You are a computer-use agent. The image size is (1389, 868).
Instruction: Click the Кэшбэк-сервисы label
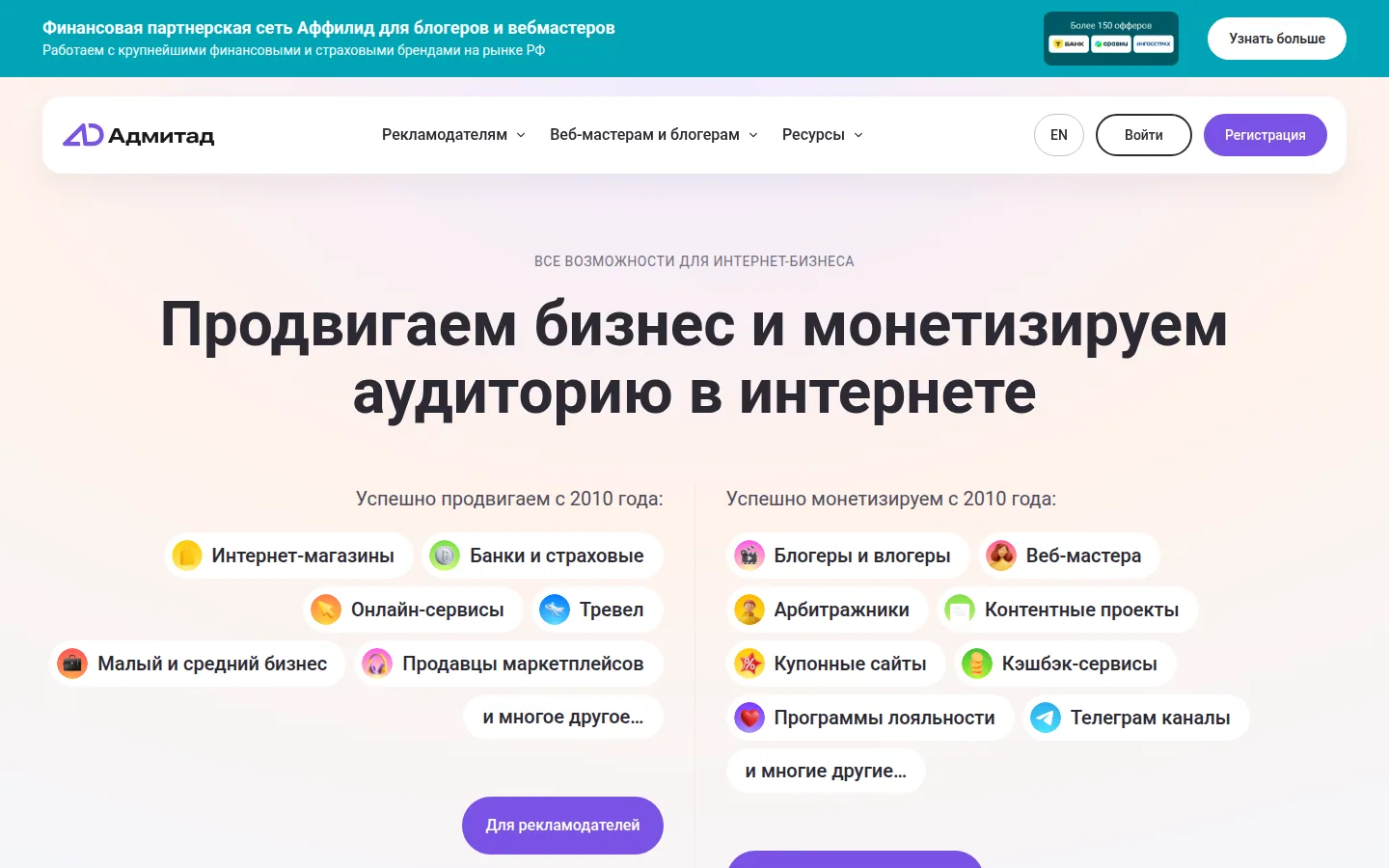click(1079, 664)
